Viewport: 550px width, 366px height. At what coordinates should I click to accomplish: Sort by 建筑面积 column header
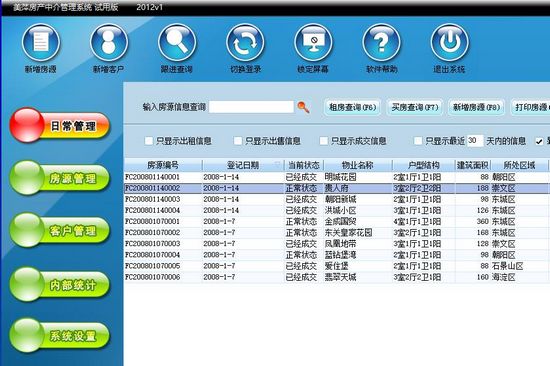coord(472,165)
